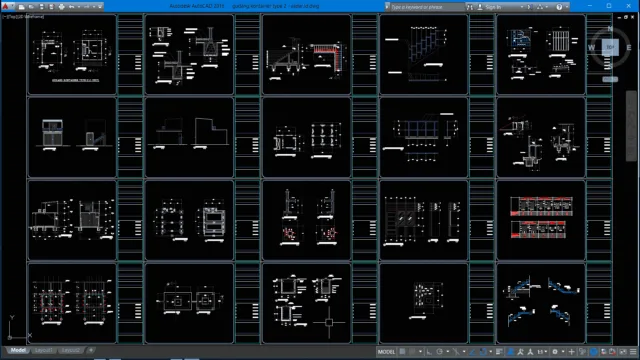Toggle the drawing Grid display
This screenshot has width=640, height=360.
[402, 351]
